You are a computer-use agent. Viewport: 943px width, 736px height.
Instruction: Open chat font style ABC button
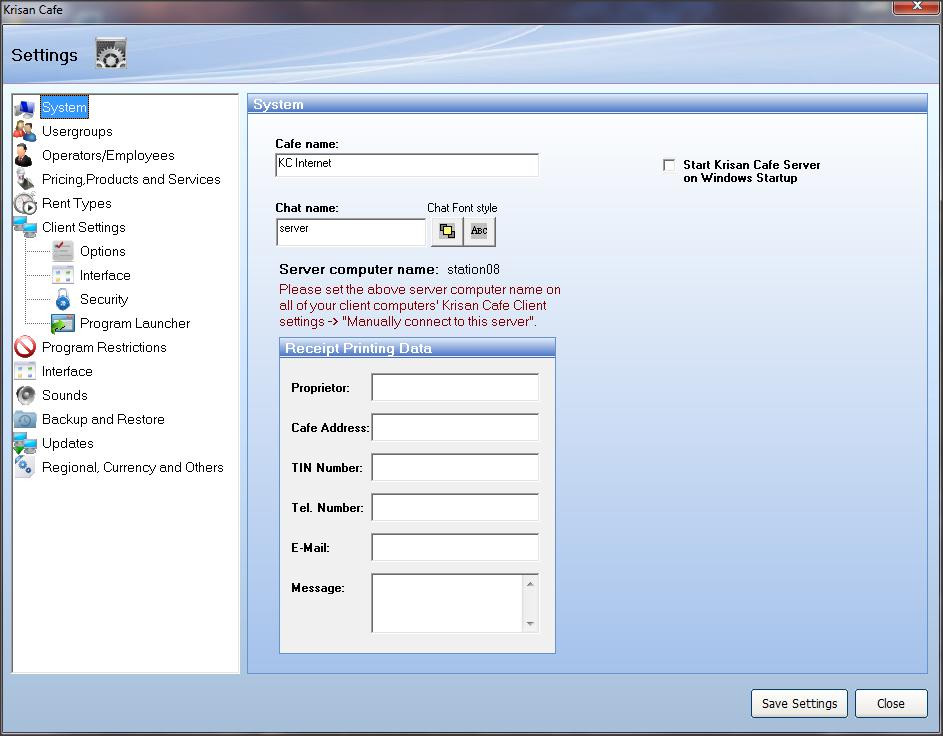(479, 231)
